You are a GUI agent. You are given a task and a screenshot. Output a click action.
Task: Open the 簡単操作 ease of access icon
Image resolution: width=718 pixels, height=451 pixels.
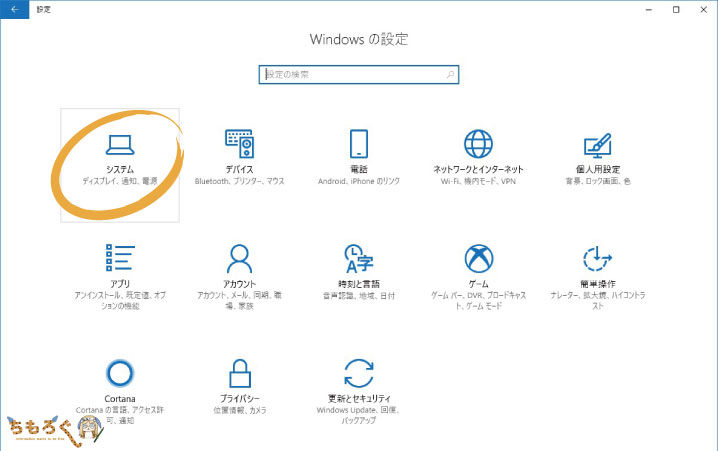598,259
